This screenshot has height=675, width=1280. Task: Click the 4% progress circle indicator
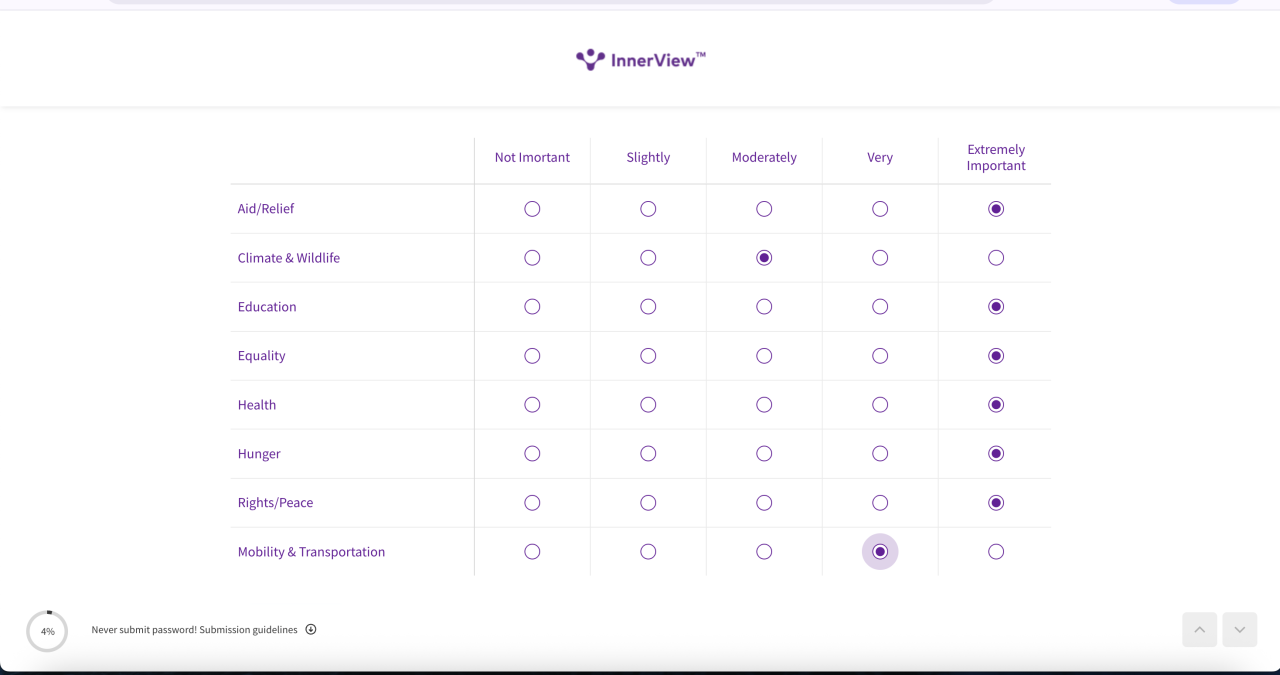click(x=47, y=631)
